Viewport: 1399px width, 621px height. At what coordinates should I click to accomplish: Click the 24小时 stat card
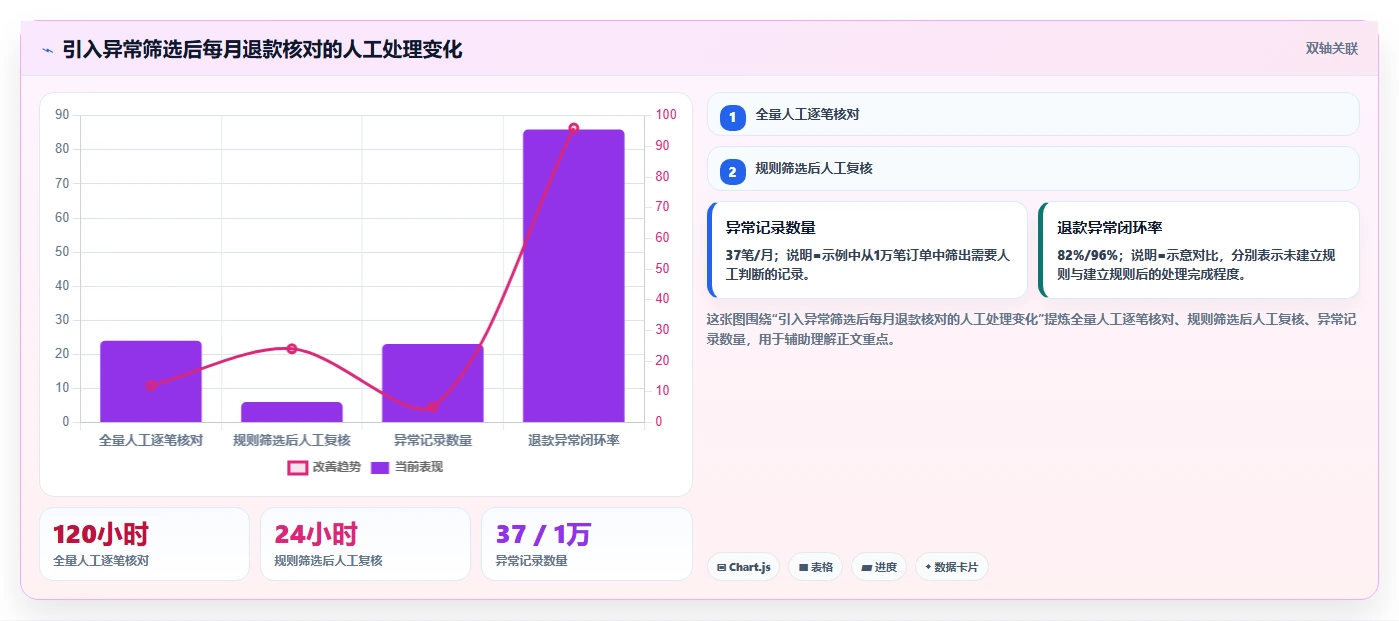coord(365,544)
